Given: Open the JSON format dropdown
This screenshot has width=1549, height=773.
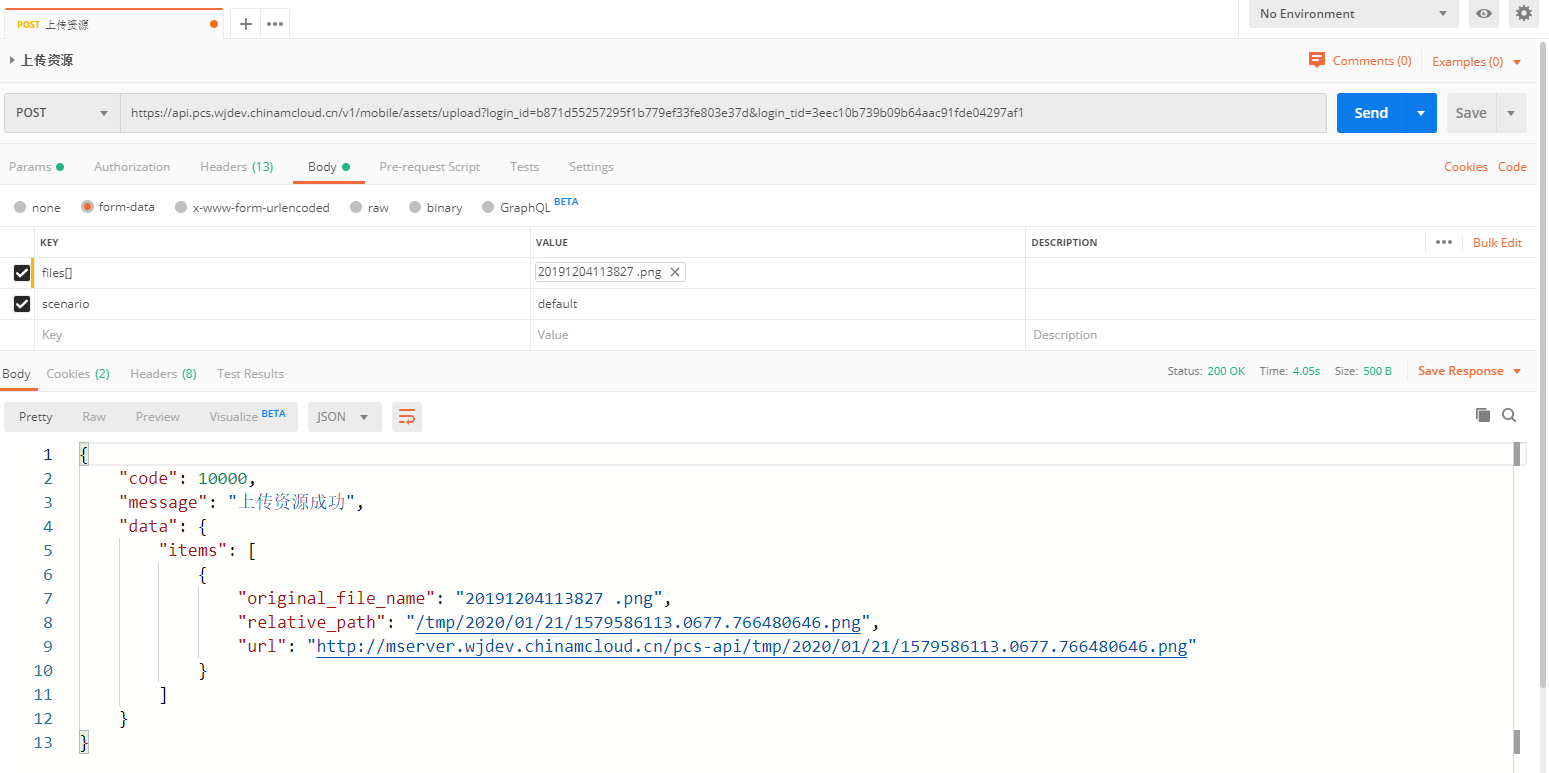Looking at the screenshot, I should 344,417.
